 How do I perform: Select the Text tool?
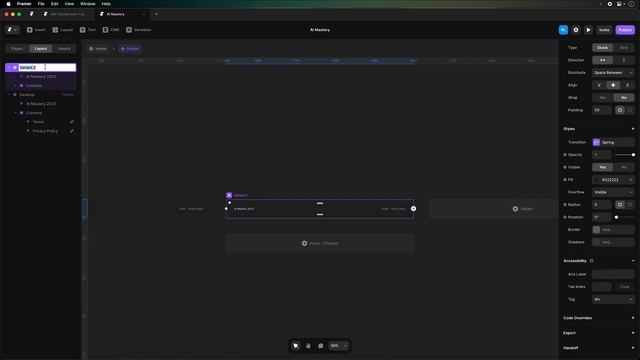[88, 30]
